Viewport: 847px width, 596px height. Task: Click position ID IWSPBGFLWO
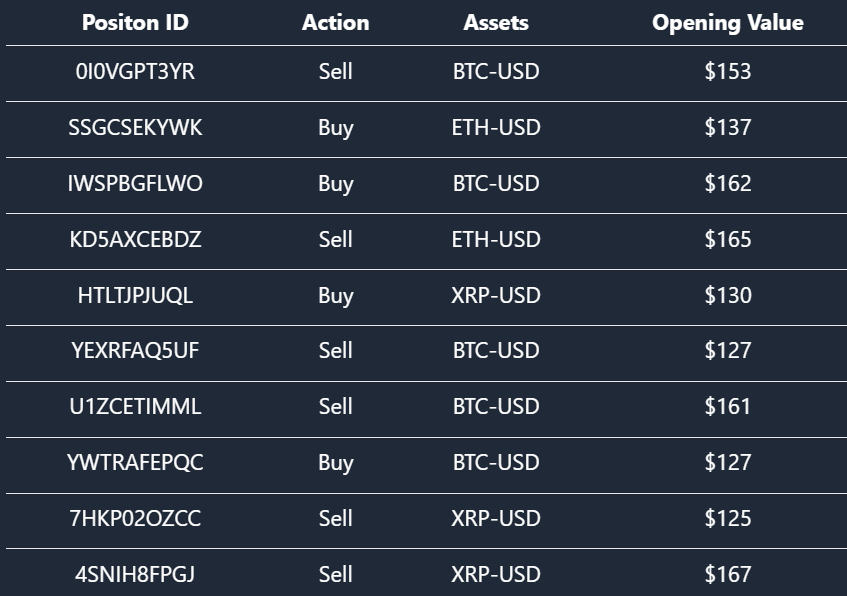pos(135,184)
